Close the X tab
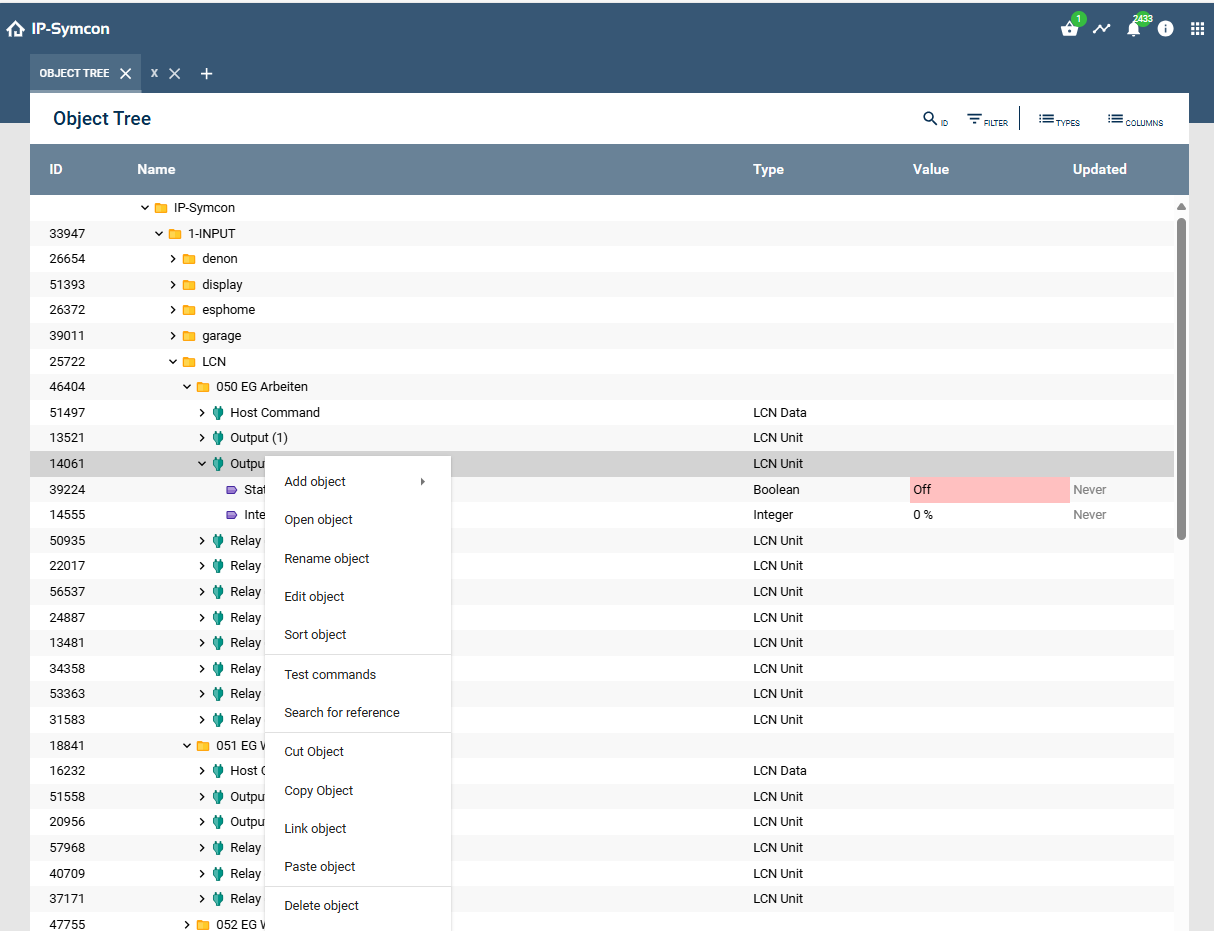Image resolution: width=1214 pixels, height=931 pixels. (x=174, y=73)
